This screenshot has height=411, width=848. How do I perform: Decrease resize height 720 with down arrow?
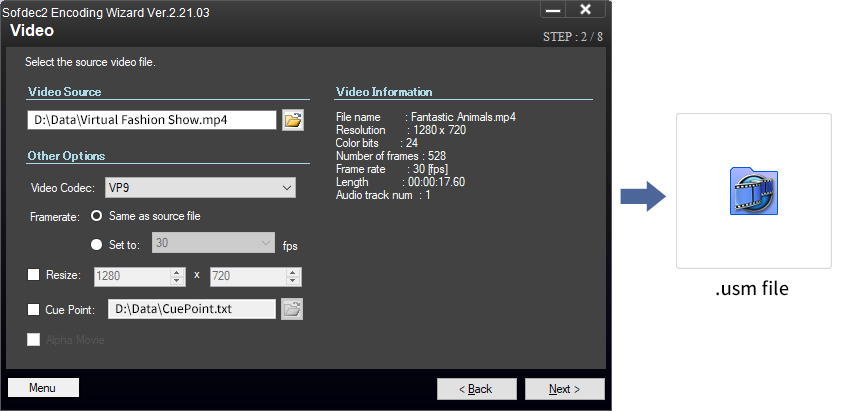pos(293,281)
